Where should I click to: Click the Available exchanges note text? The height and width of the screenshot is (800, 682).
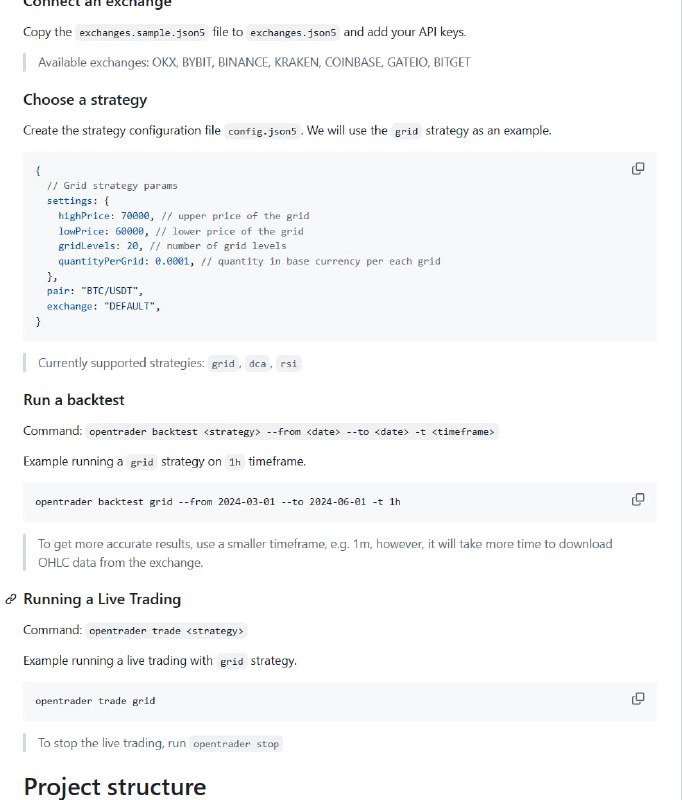[254, 62]
